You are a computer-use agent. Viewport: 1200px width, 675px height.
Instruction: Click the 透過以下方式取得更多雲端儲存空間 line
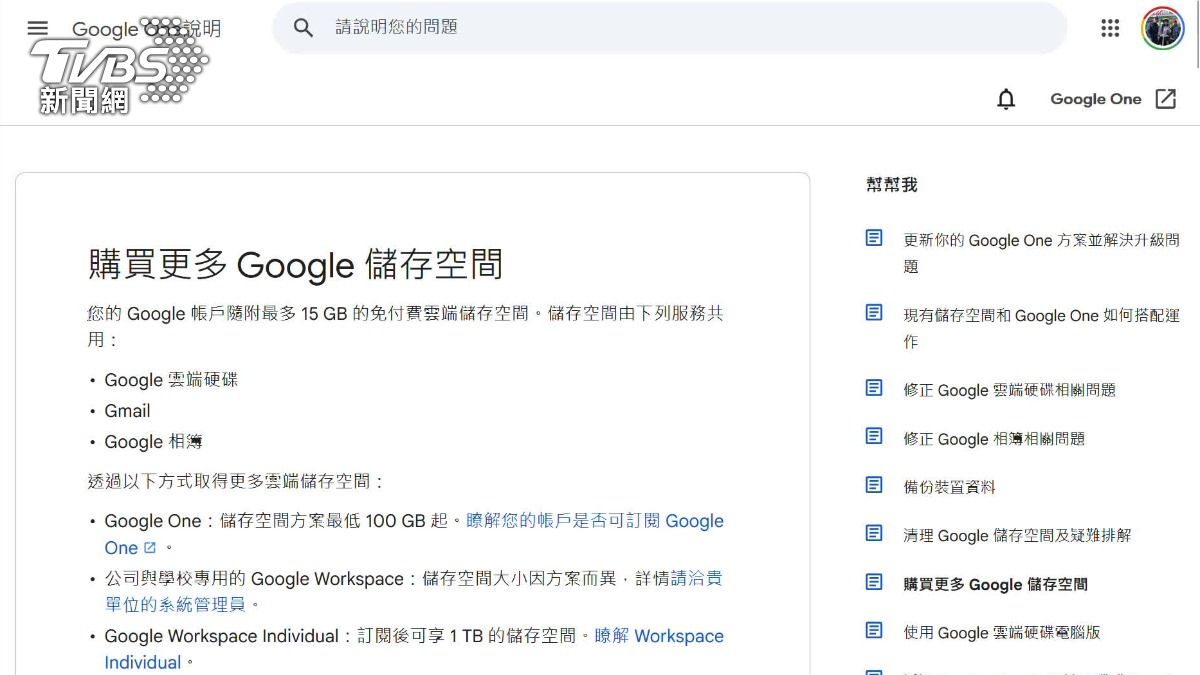[235, 482]
